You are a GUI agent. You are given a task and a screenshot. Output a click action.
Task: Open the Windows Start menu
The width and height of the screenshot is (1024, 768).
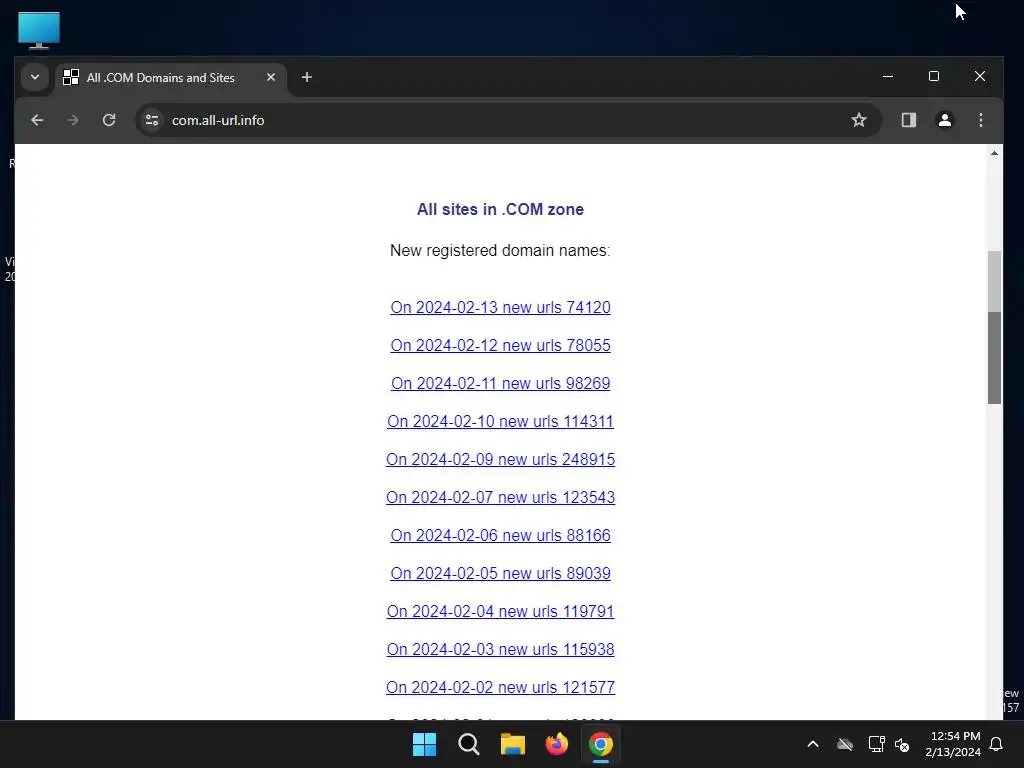424,744
